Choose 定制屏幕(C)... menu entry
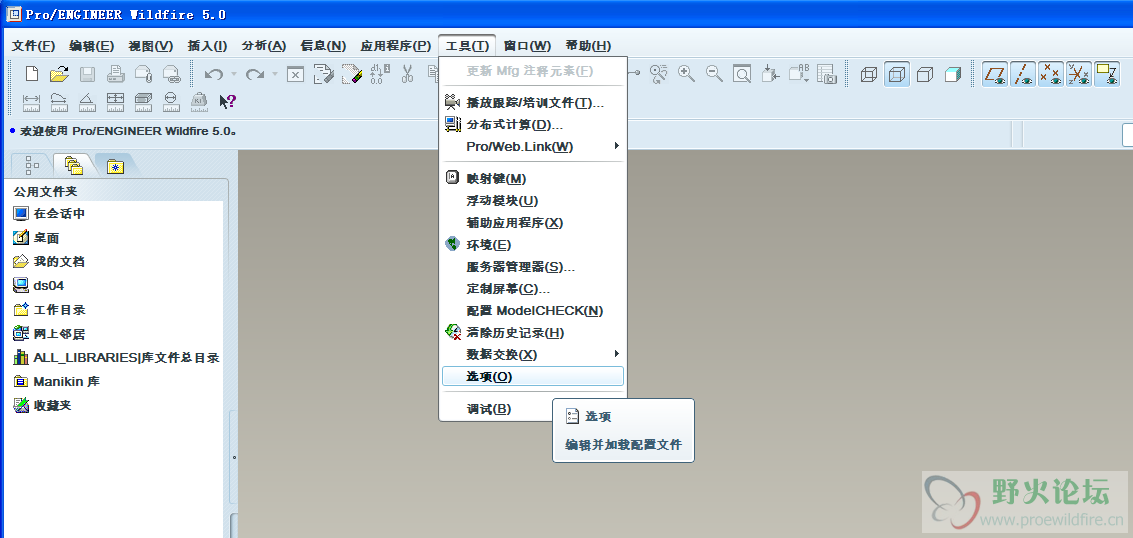The image size is (1133, 538). [x=532, y=289]
